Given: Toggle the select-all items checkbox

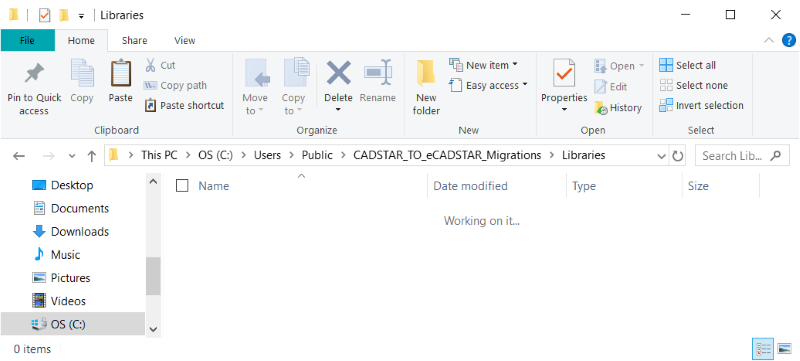Looking at the screenshot, I should (182, 186).
